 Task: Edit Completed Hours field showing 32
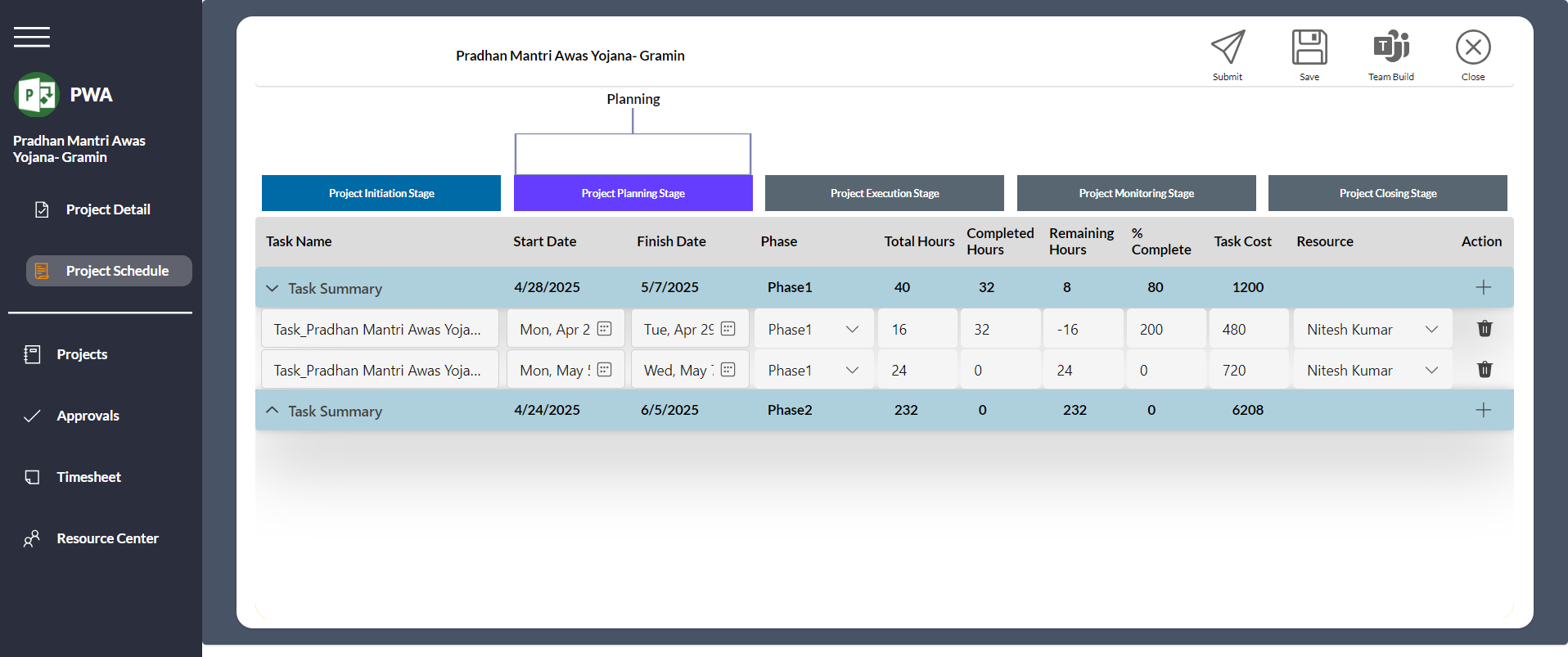click(1000, 329)
